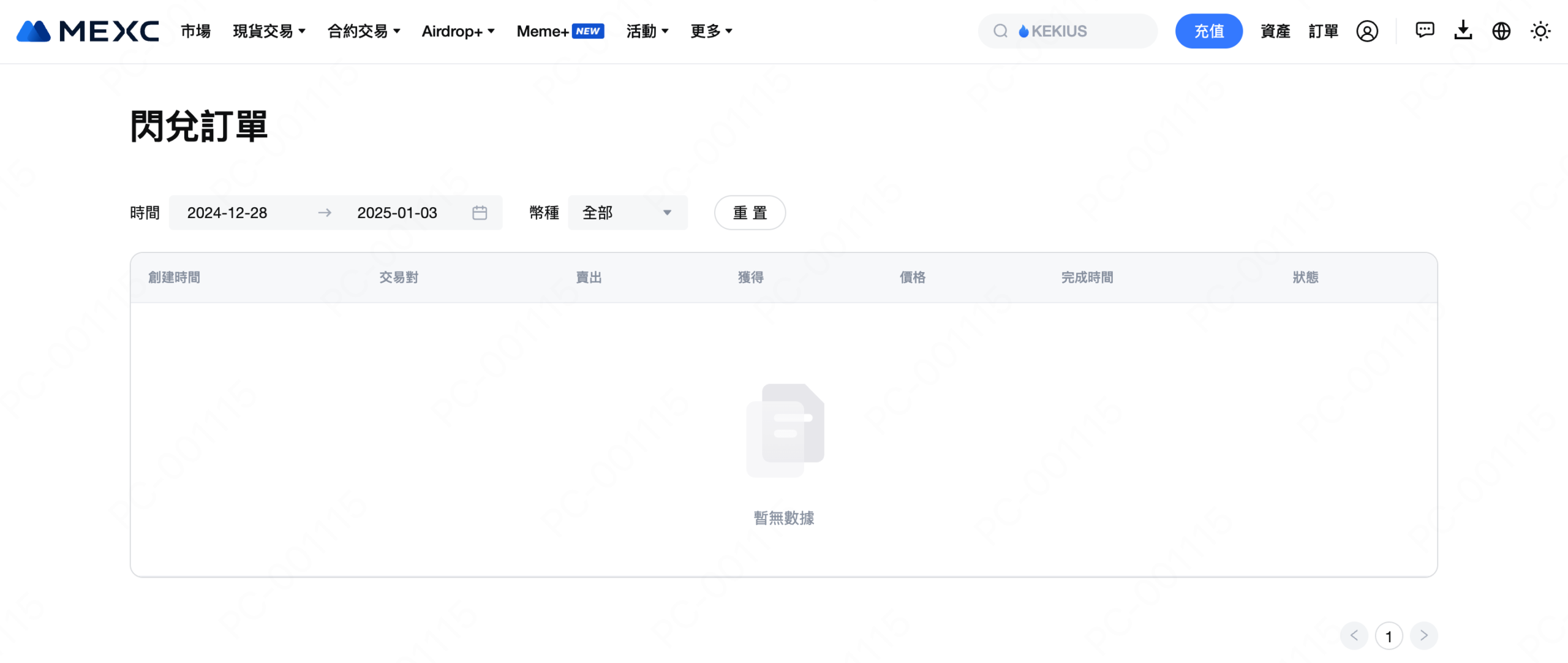Select the 市場 menu item
Image resolution: width=1568 pixels, height=663 pixels.
click(x=194, y=31)
